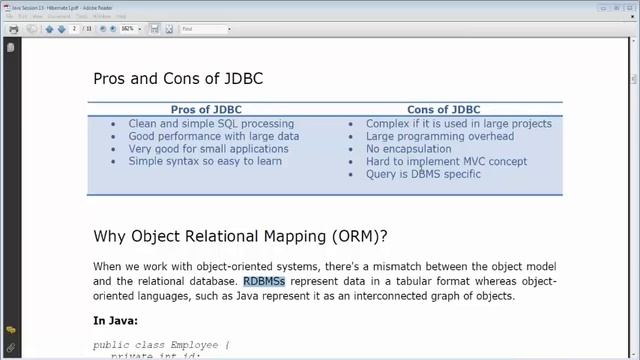
Task: Close the document with menu-bar X
Action: [633, 17]
